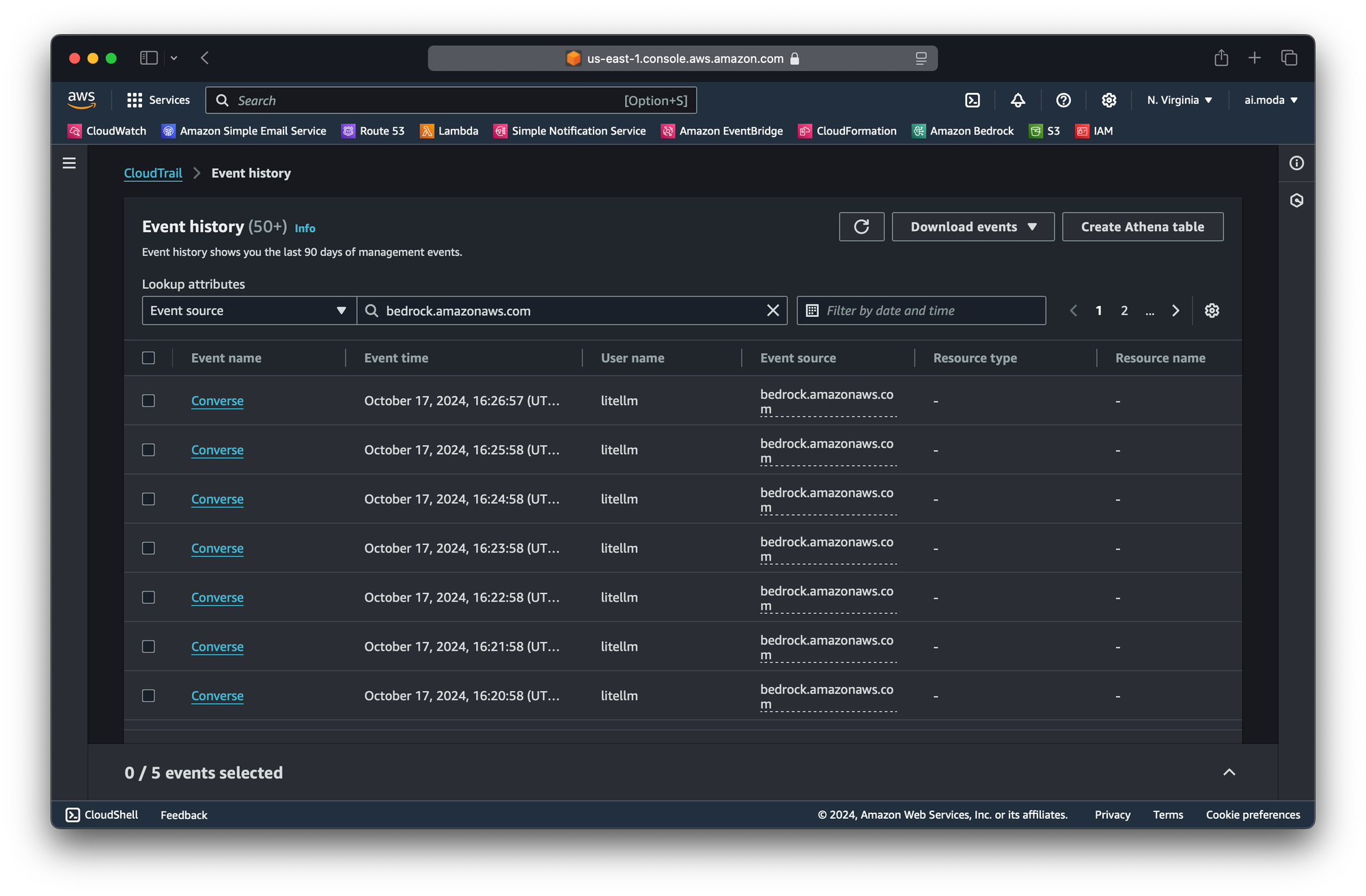Select the 16:26:57 Converse event checkbox

coord(148,401)
